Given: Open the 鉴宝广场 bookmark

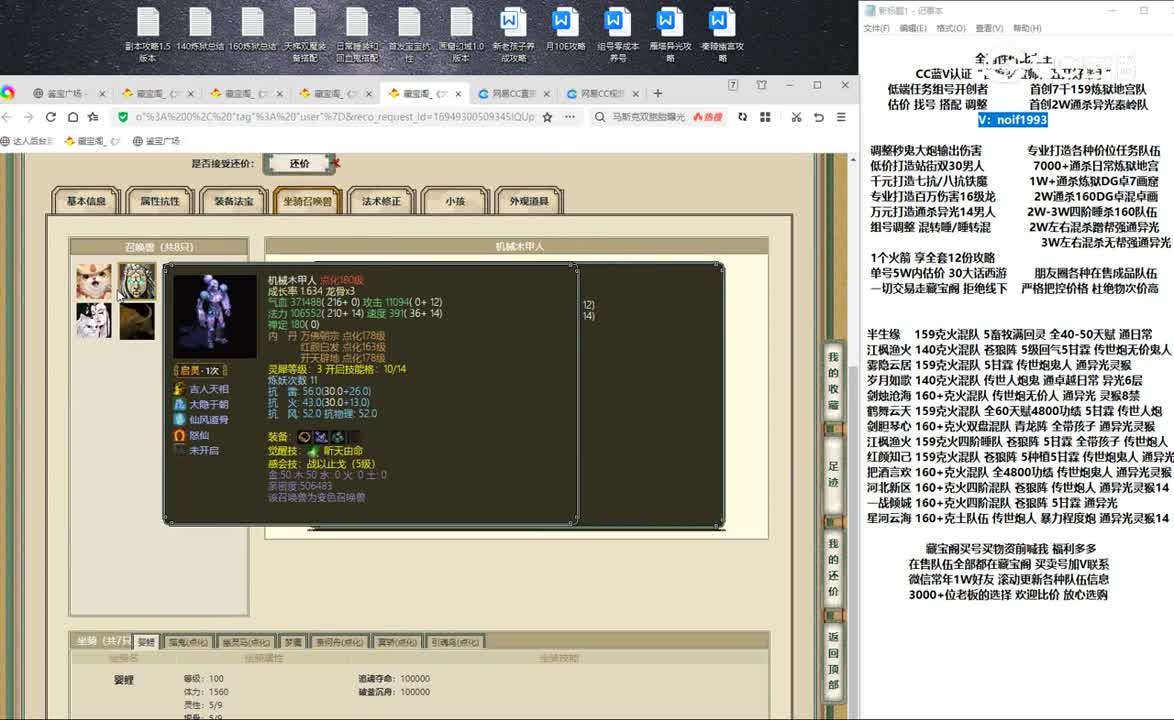Looking at the screenshot, I should pyautogui.click(x=156, y=141).
